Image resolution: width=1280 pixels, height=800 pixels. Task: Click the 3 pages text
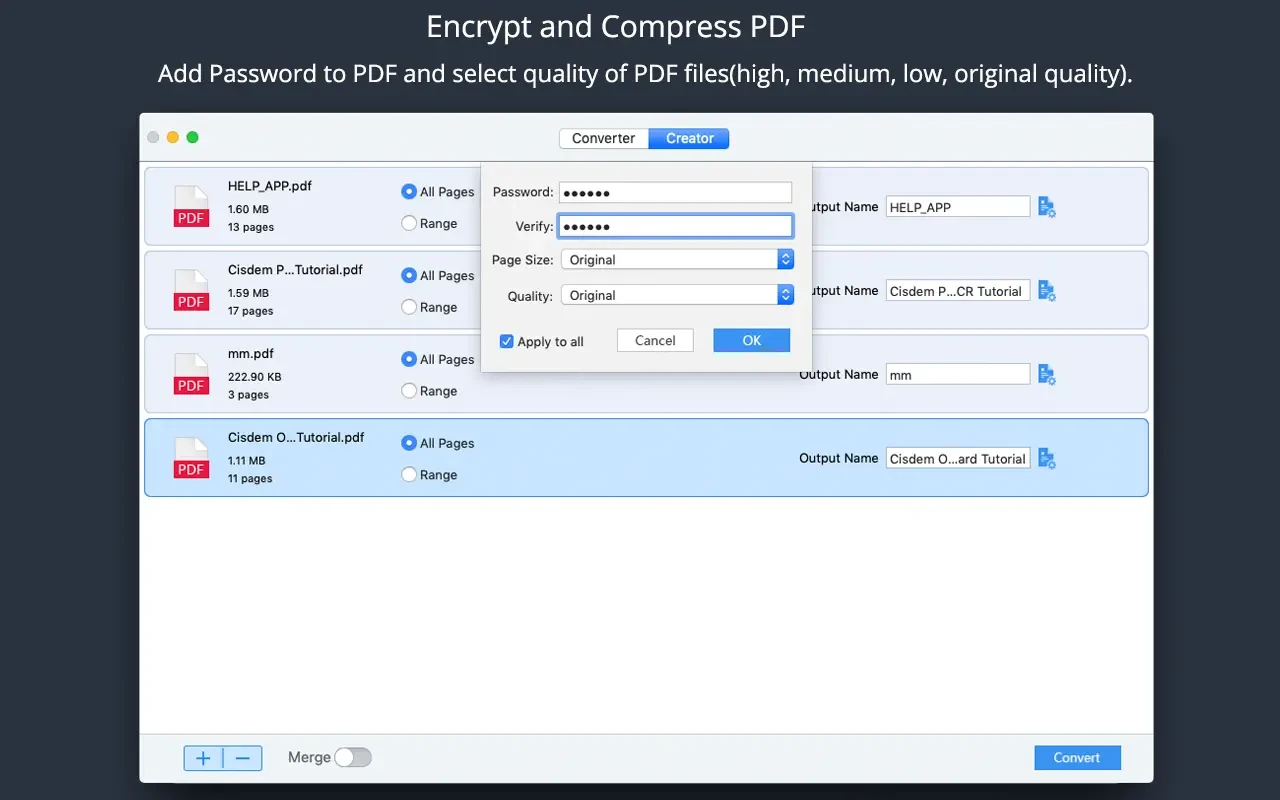(x=248, y=395)
